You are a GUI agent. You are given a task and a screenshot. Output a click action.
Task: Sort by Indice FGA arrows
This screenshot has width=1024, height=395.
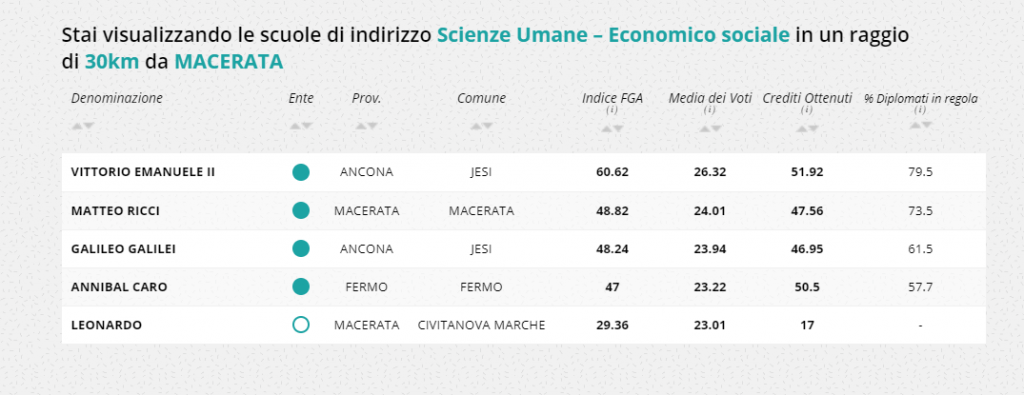click(x=612, y=129)
